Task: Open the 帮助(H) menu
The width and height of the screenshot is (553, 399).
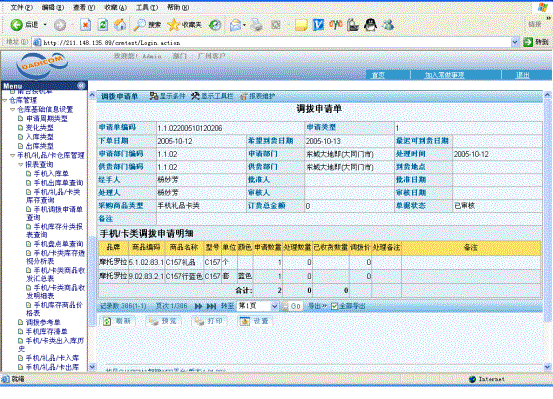Action: (178, 7)
